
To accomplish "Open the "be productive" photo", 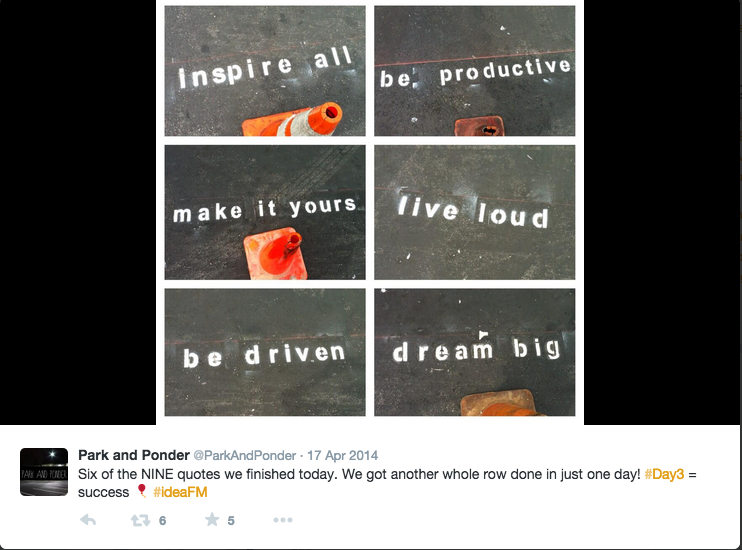I will 475,71.
